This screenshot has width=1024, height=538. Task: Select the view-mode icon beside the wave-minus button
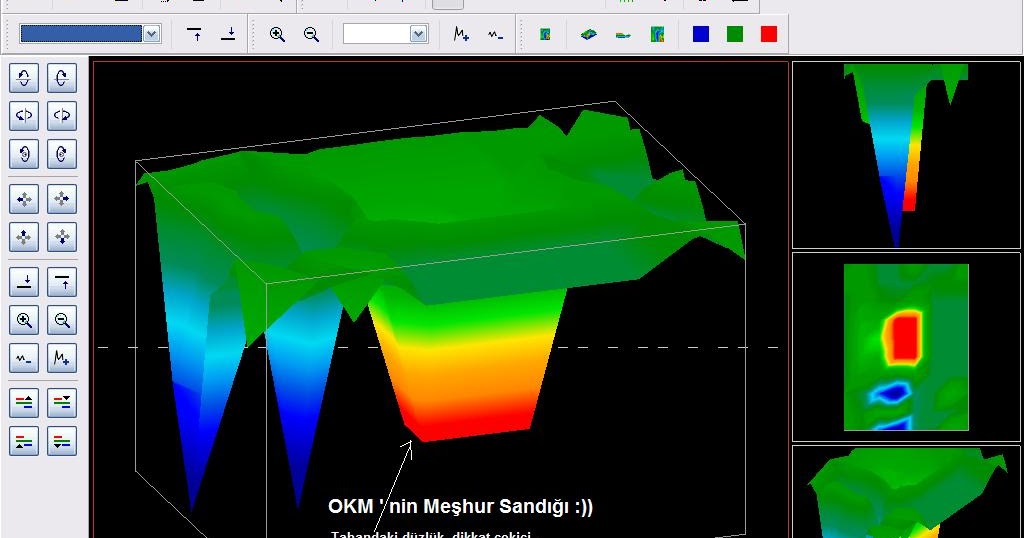pos(545,34)
